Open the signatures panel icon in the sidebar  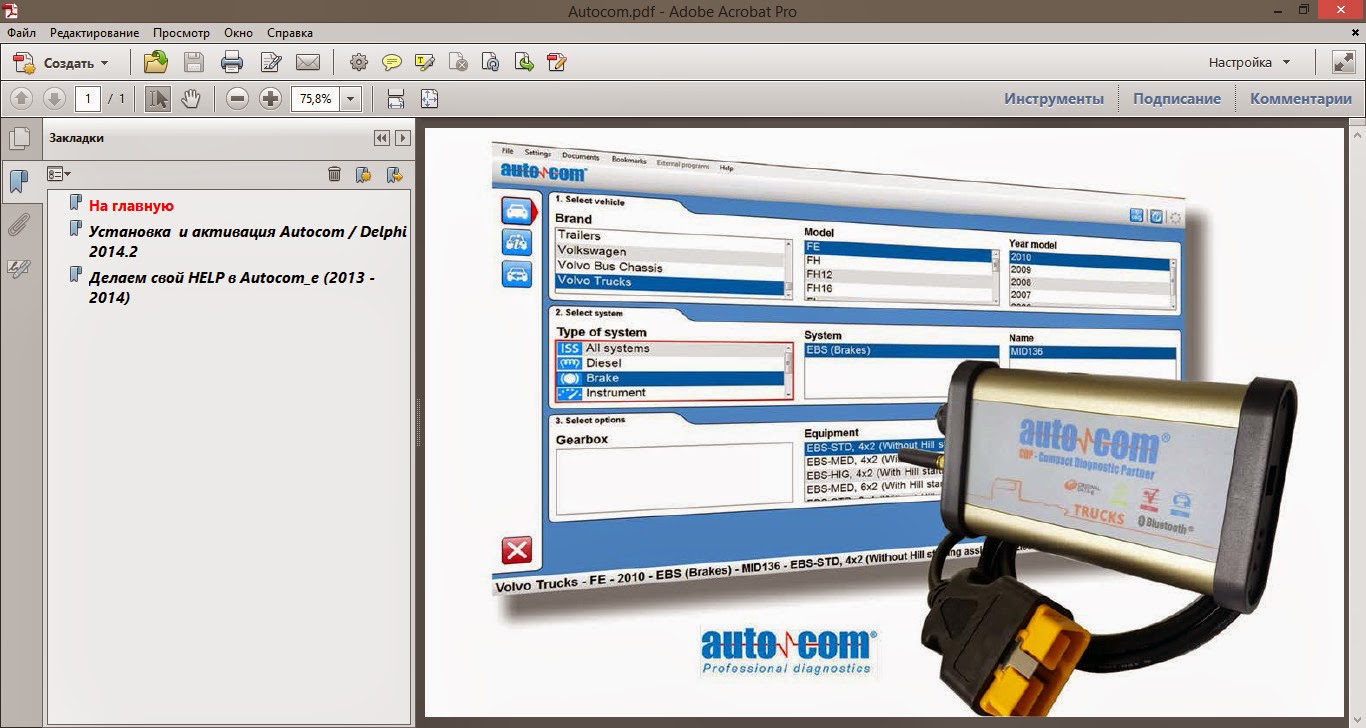click(x=19, y=268)
